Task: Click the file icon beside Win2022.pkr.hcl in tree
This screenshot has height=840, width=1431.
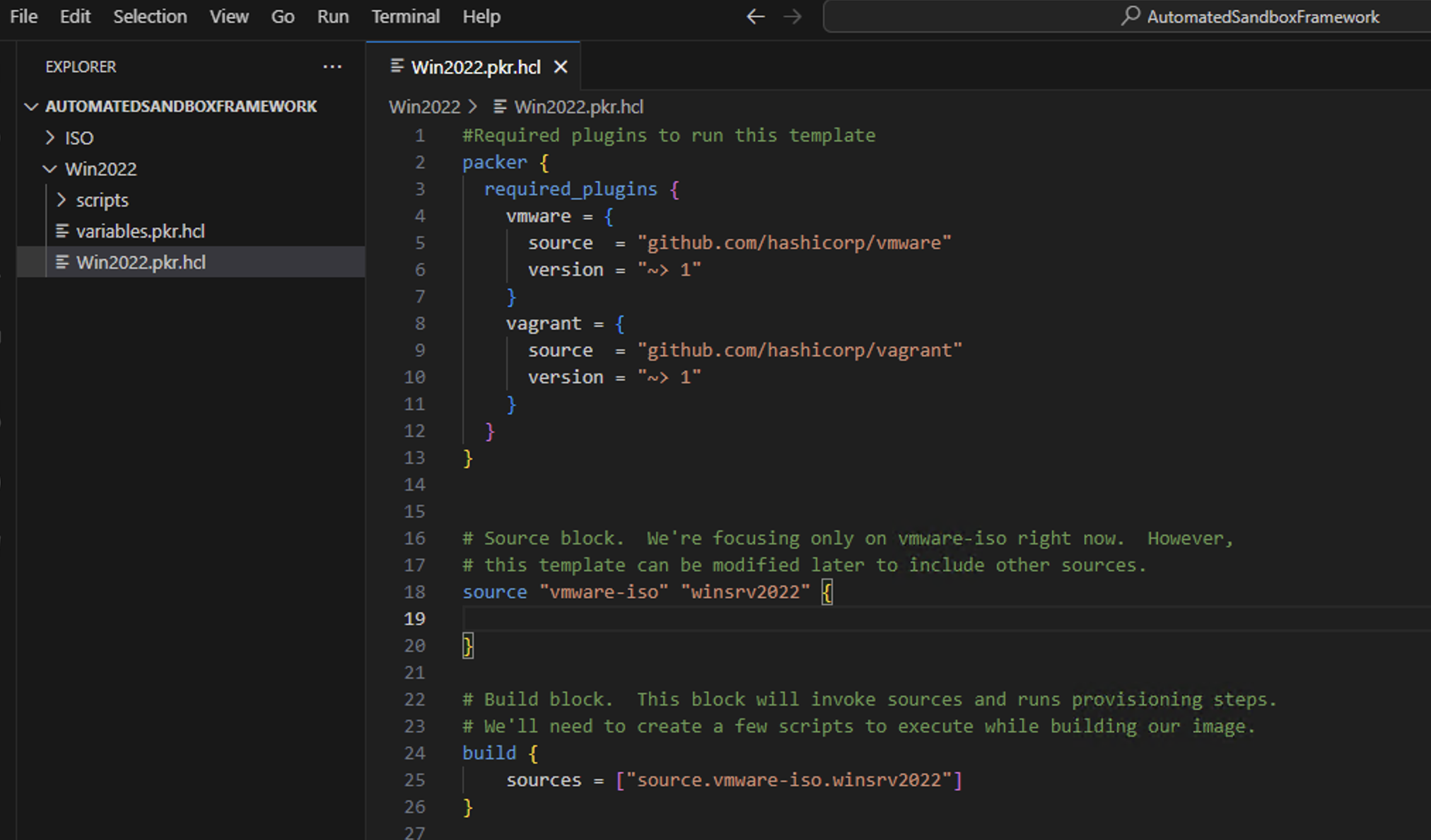Action: (62, 262)
